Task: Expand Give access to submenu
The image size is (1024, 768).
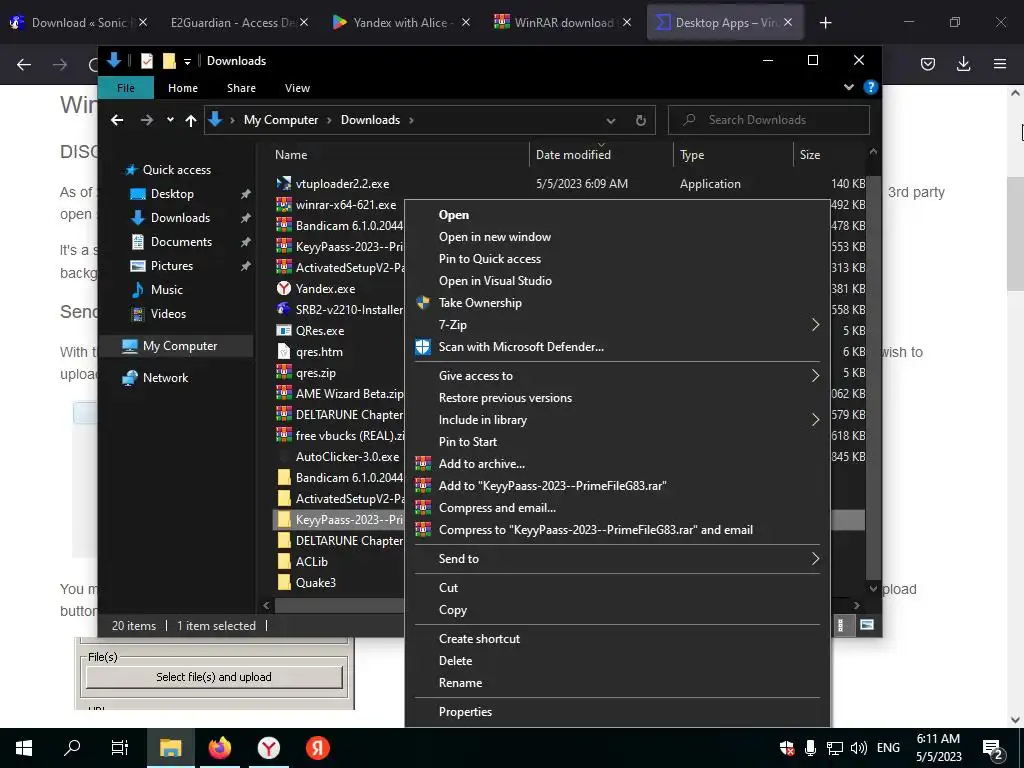Action: [617, 376]
